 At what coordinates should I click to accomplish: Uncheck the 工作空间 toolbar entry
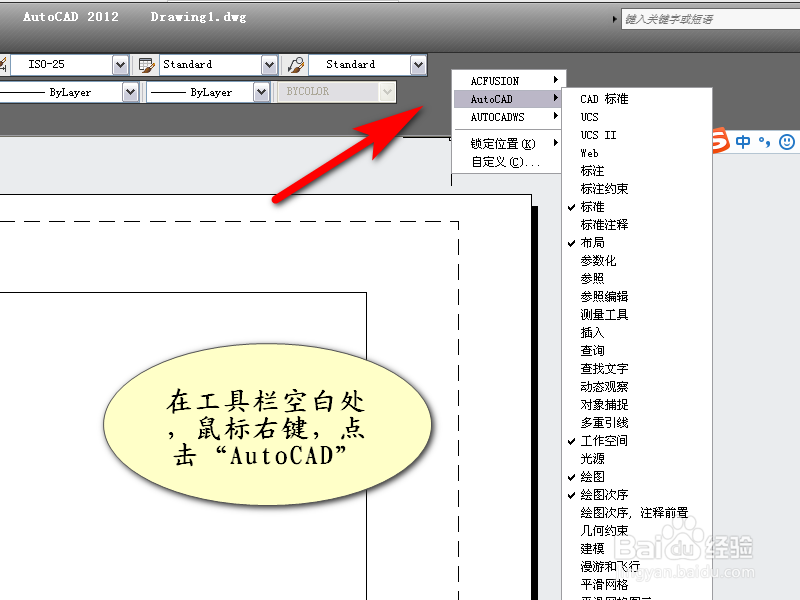pyautogui.click(x=637, y=440)
